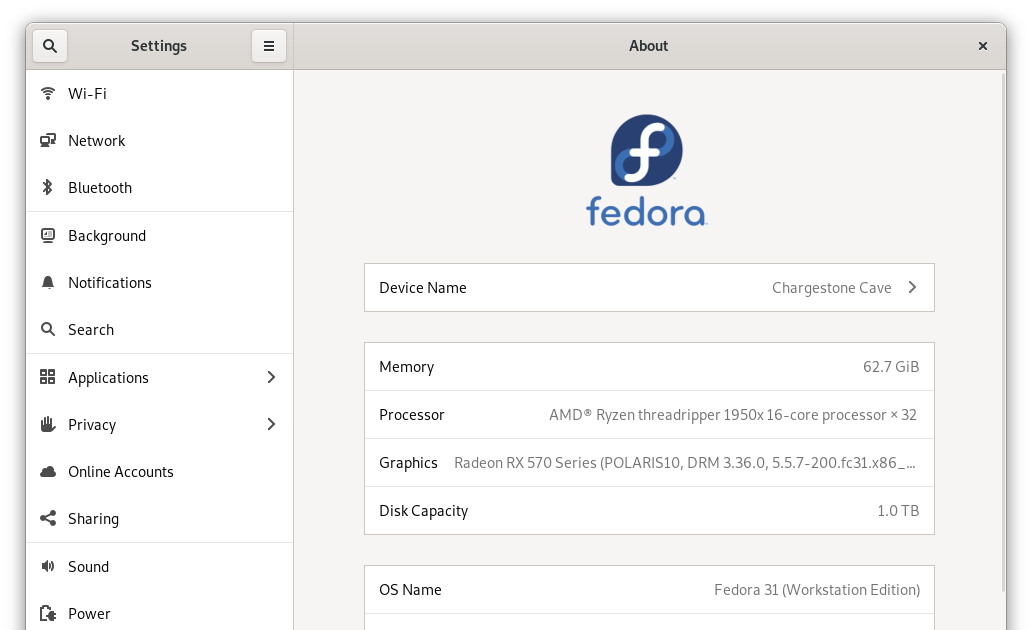Close the Settings window
This screenshot has height=630, width=1032.
pyautogui.click(x=983, y=46)
